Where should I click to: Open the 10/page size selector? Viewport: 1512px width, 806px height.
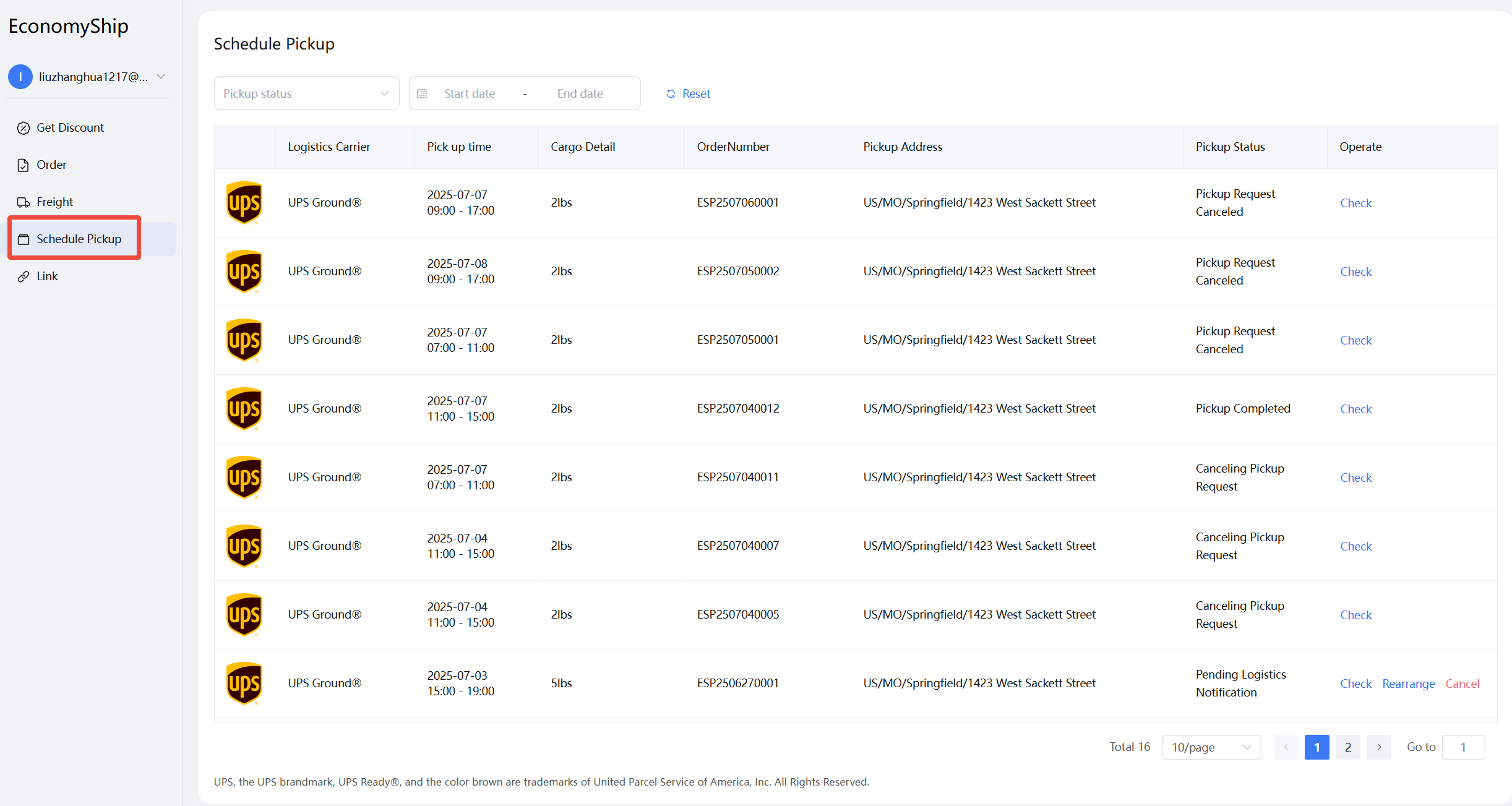1211,747
